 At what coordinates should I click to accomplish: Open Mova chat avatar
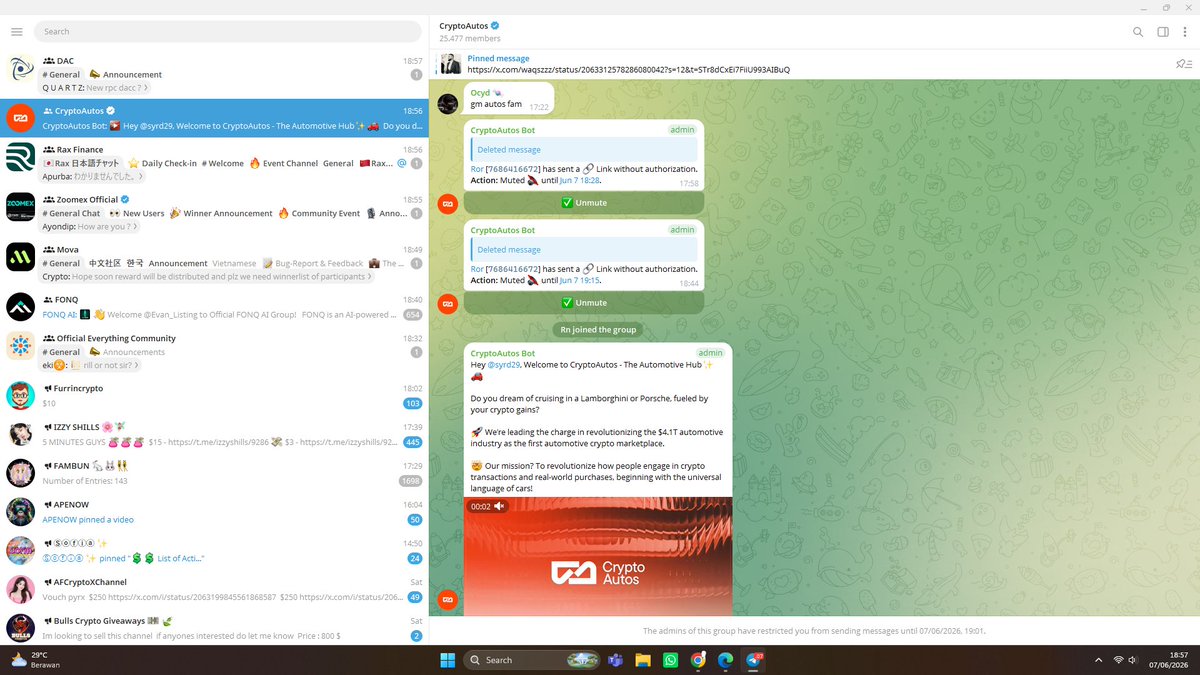pyautogui.click(x=21, y=257)
